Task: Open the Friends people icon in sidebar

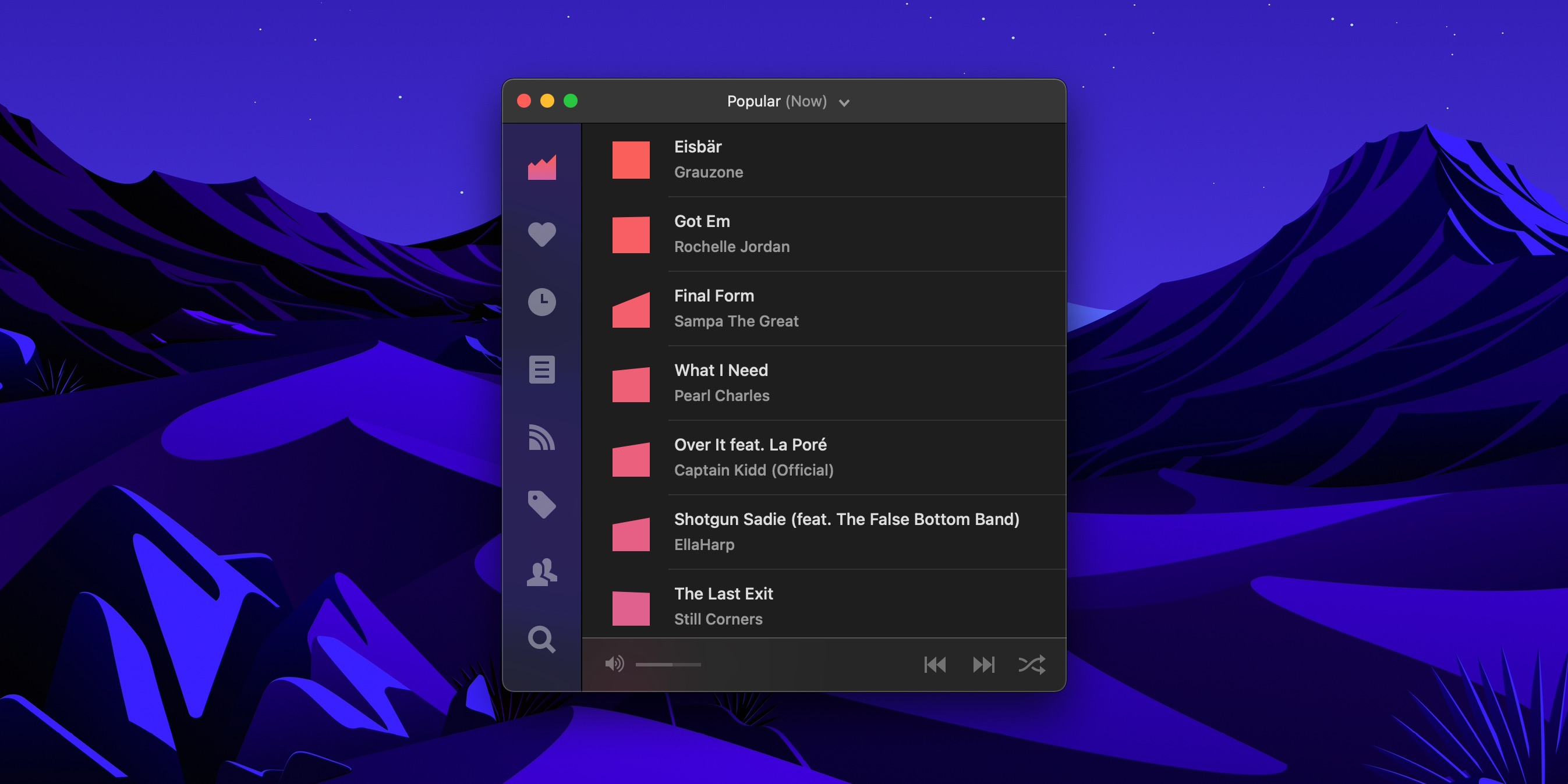Action: (x=541, y=572)
